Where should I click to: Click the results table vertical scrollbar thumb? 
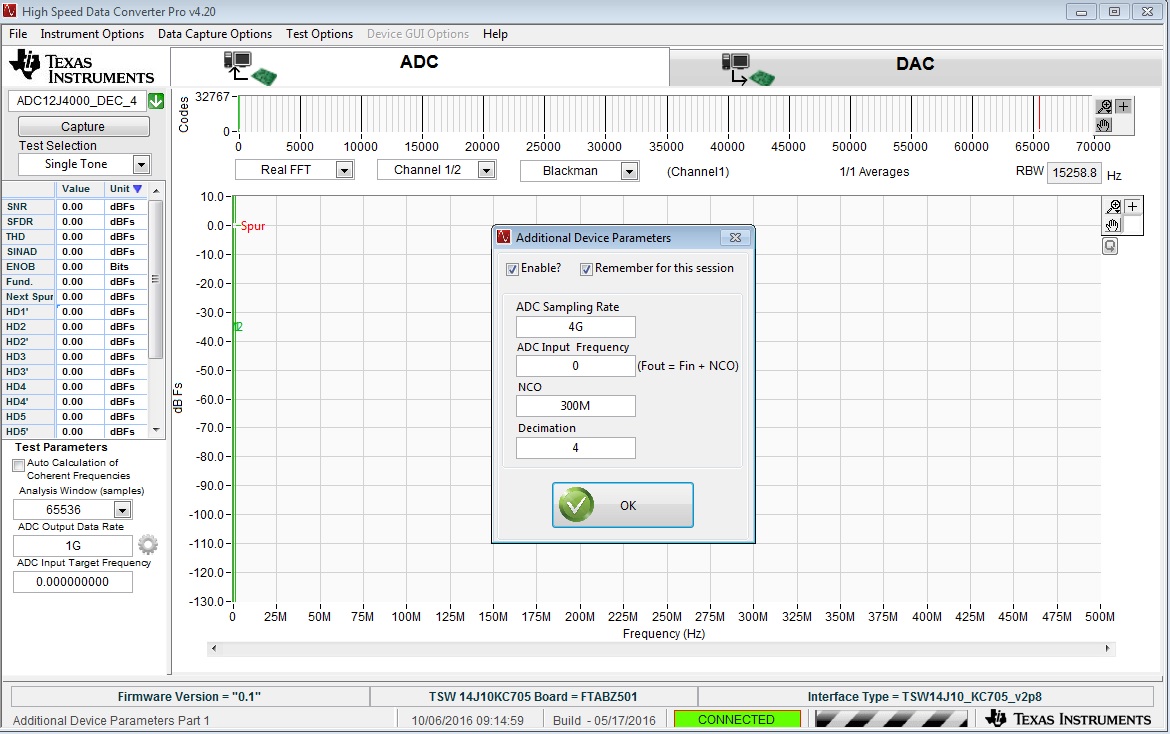[x=155, y=280]
